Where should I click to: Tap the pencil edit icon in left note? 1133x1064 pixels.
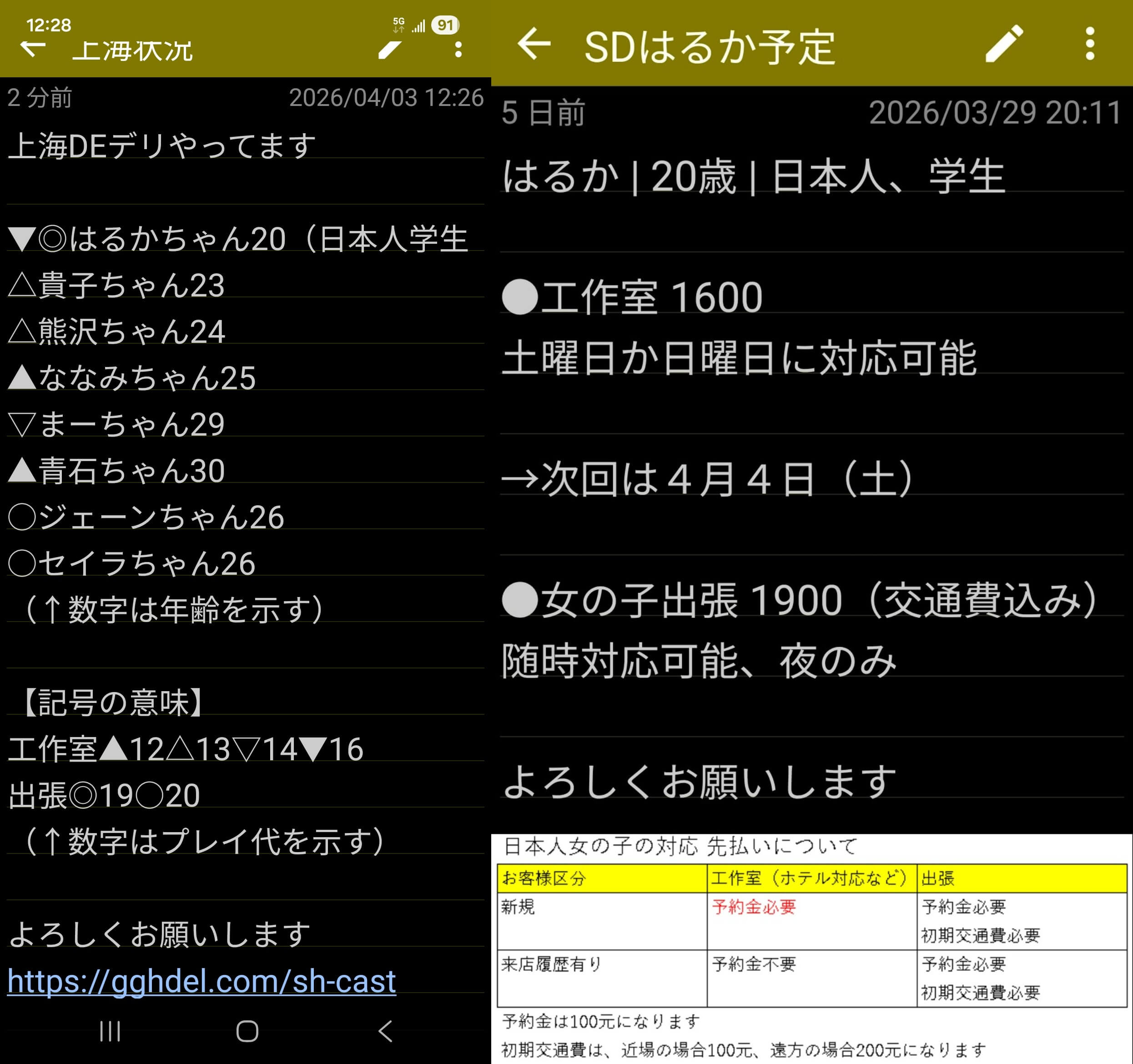390,49
